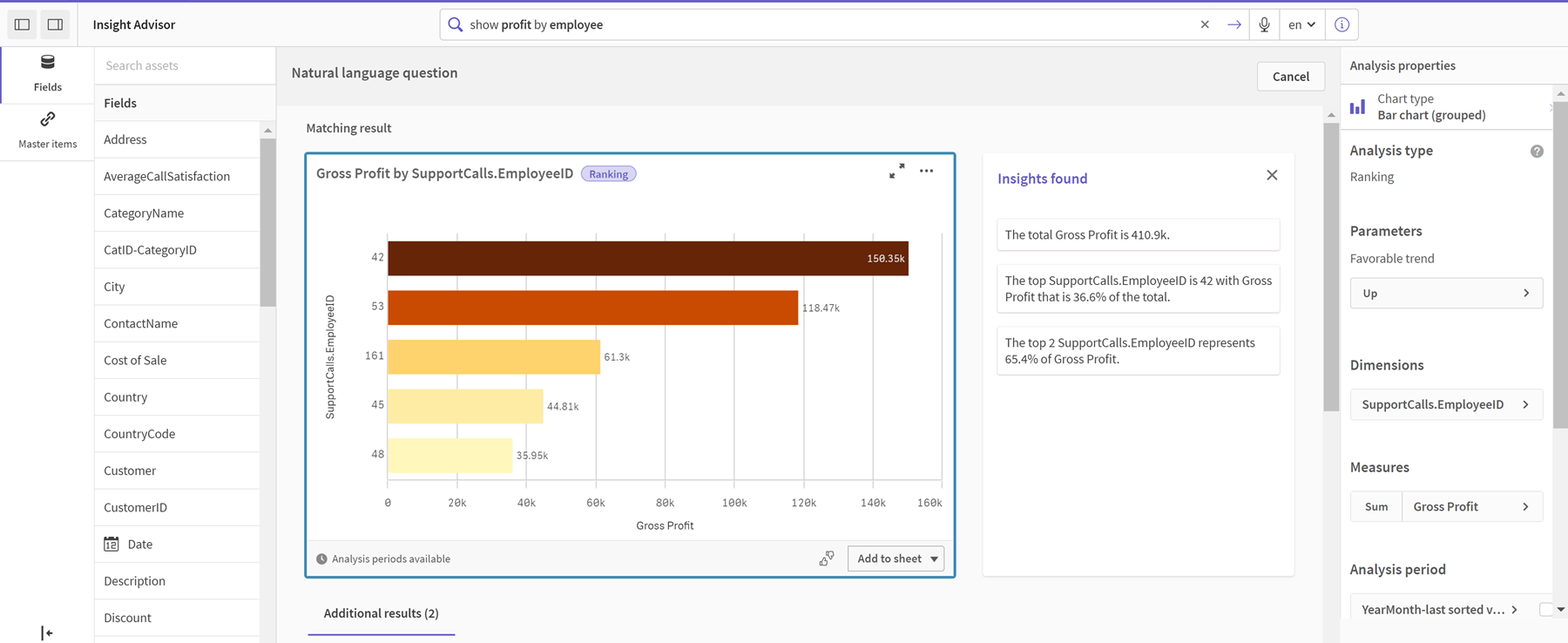Switch to Additional results (2) tab
The image size is (1568, 643).
point(382,613)
